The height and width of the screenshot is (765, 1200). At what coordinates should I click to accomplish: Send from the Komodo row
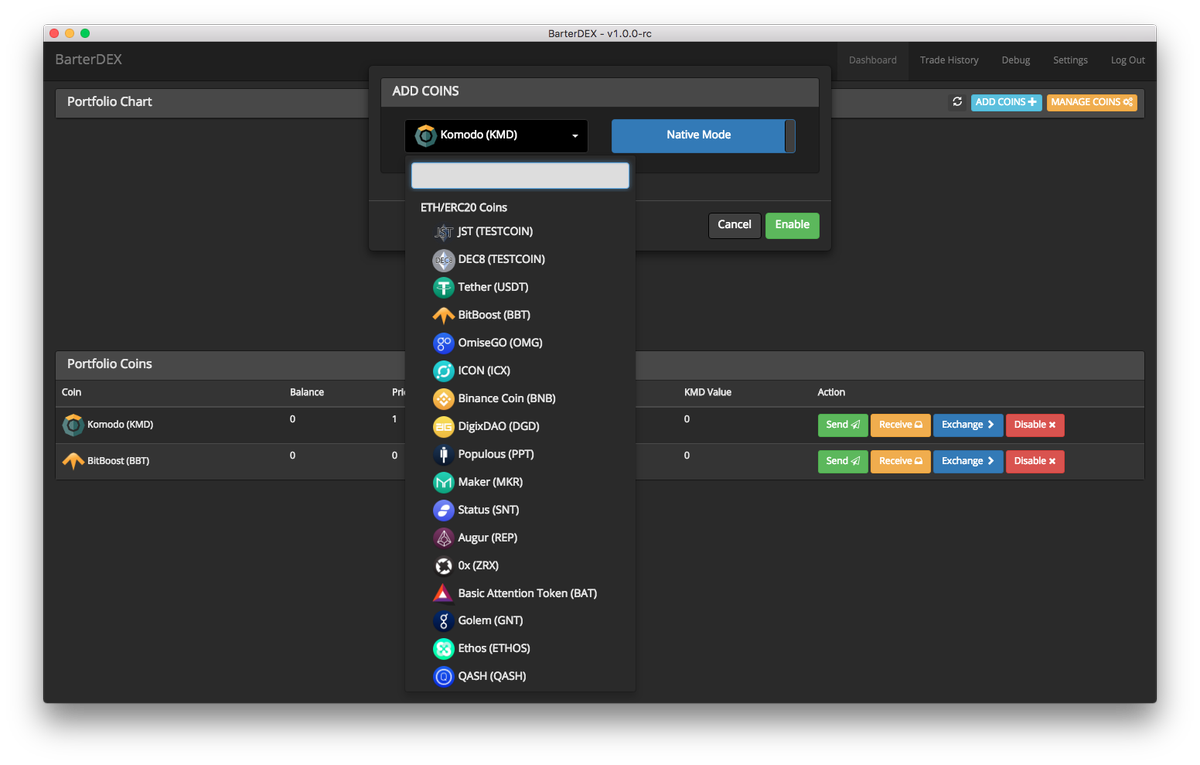[x=843, y=425]
